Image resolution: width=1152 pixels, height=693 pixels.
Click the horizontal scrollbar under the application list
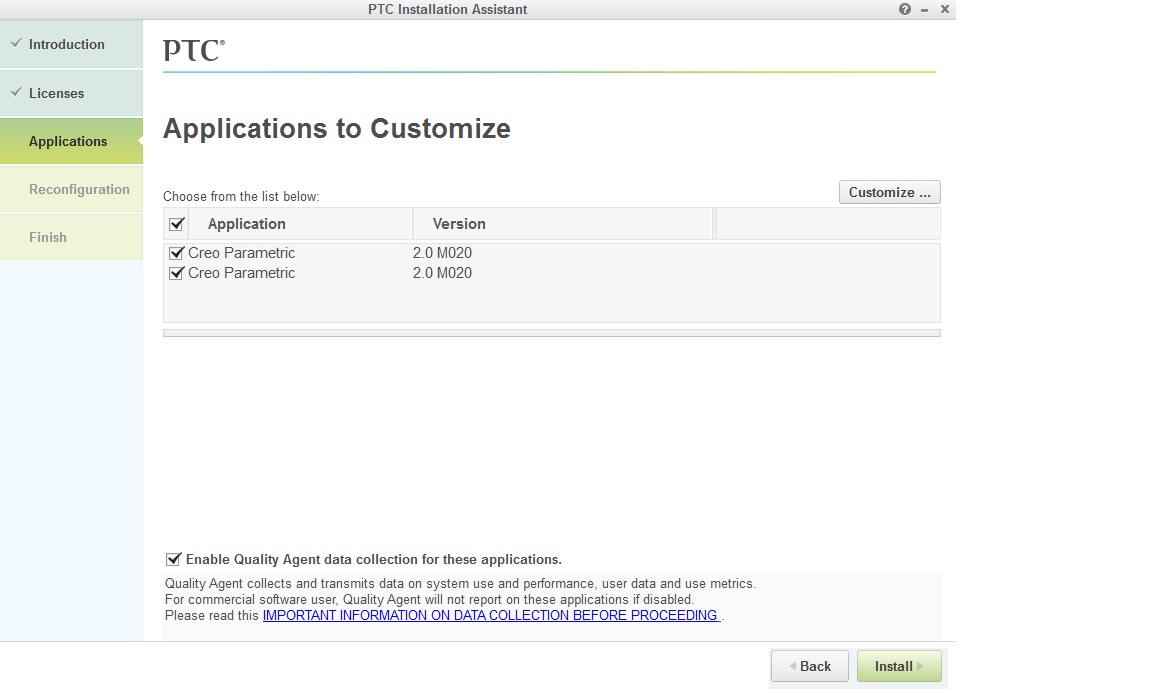[552, 333]
